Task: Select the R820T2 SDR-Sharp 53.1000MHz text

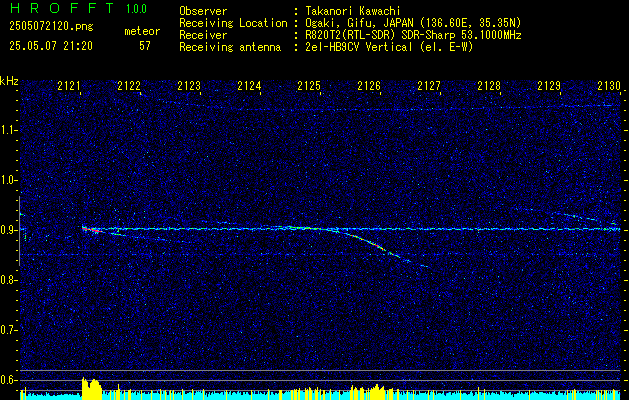Action: pos(413,35)
